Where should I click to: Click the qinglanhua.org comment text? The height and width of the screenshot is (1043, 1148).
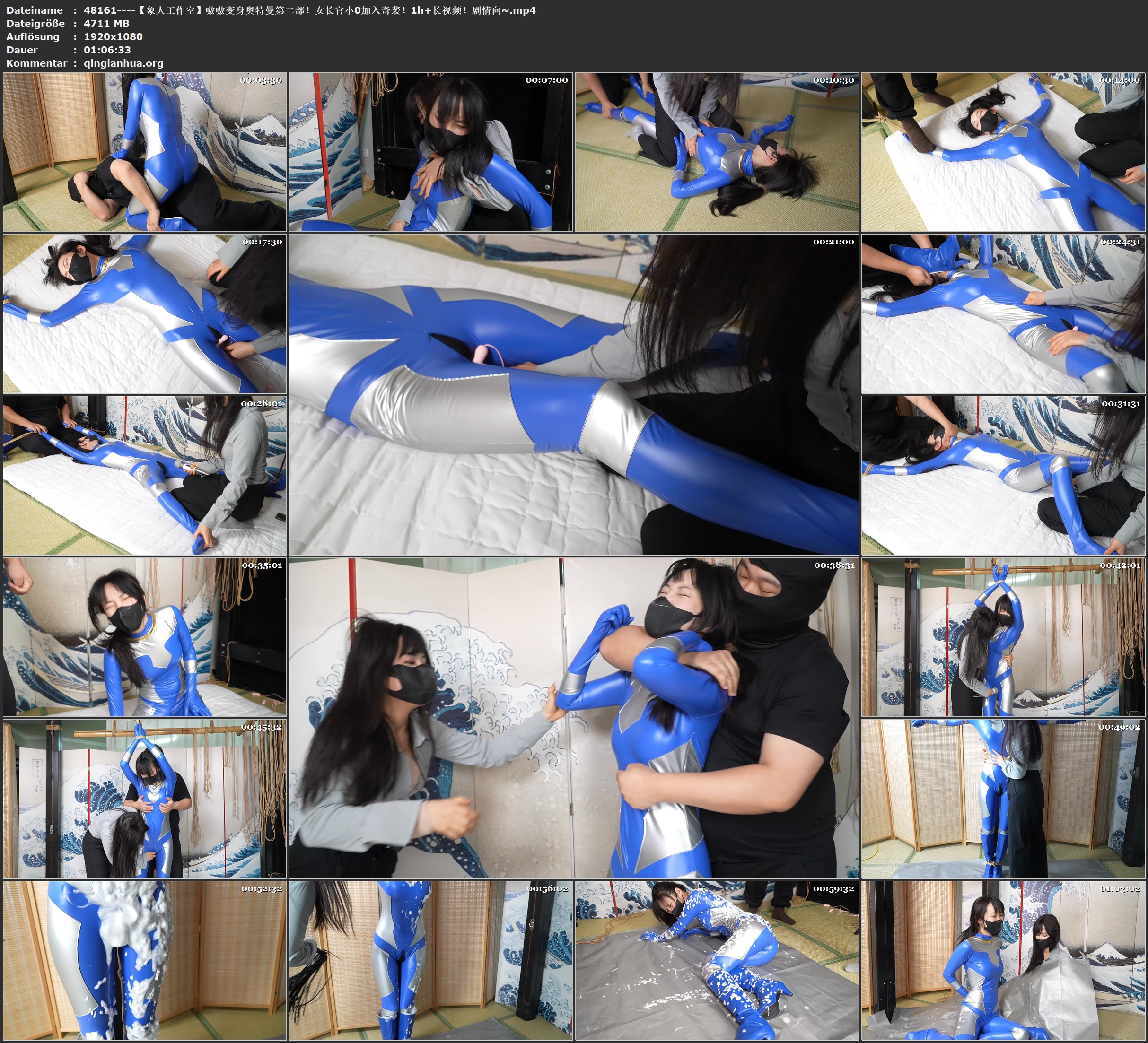pyautogui.click(x=123, y=63)
